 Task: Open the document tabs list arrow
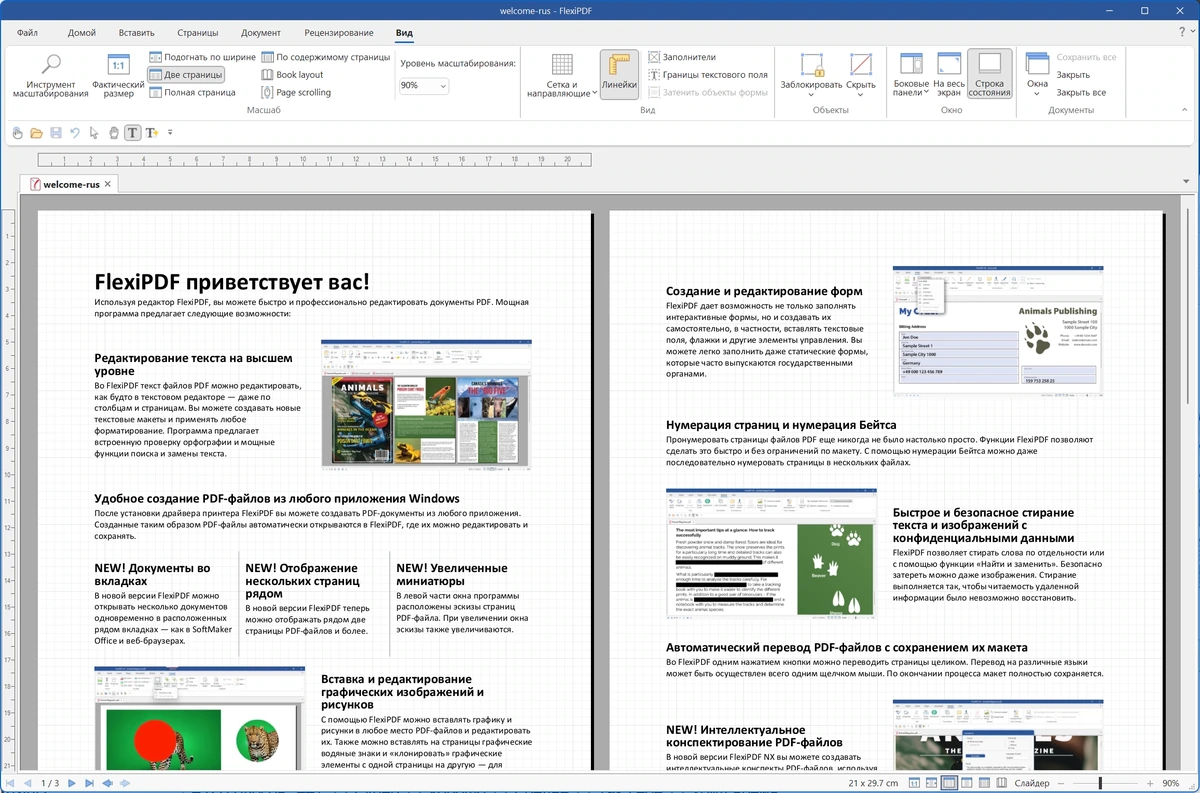[x=1186, y=182]
